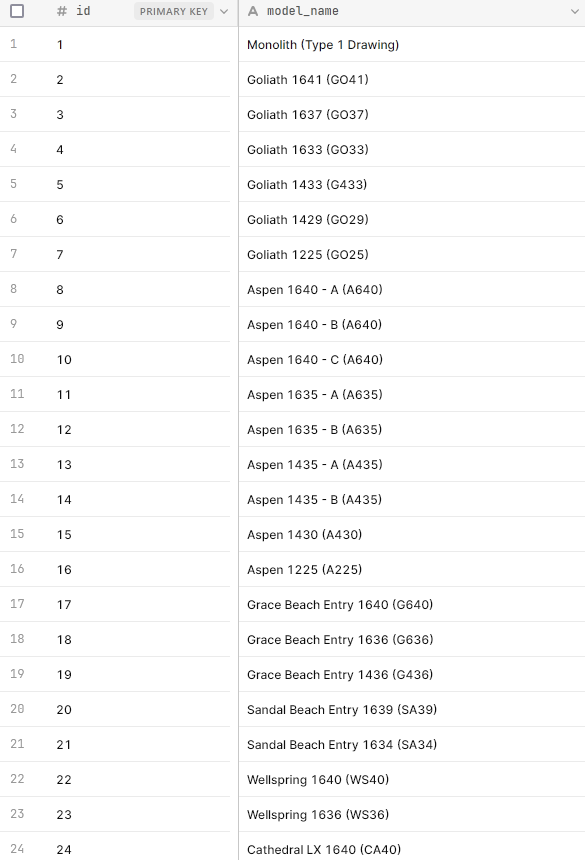585x860 pixels.
Task: Toggle the select-all rows checkbox
Action: [17, 11]
